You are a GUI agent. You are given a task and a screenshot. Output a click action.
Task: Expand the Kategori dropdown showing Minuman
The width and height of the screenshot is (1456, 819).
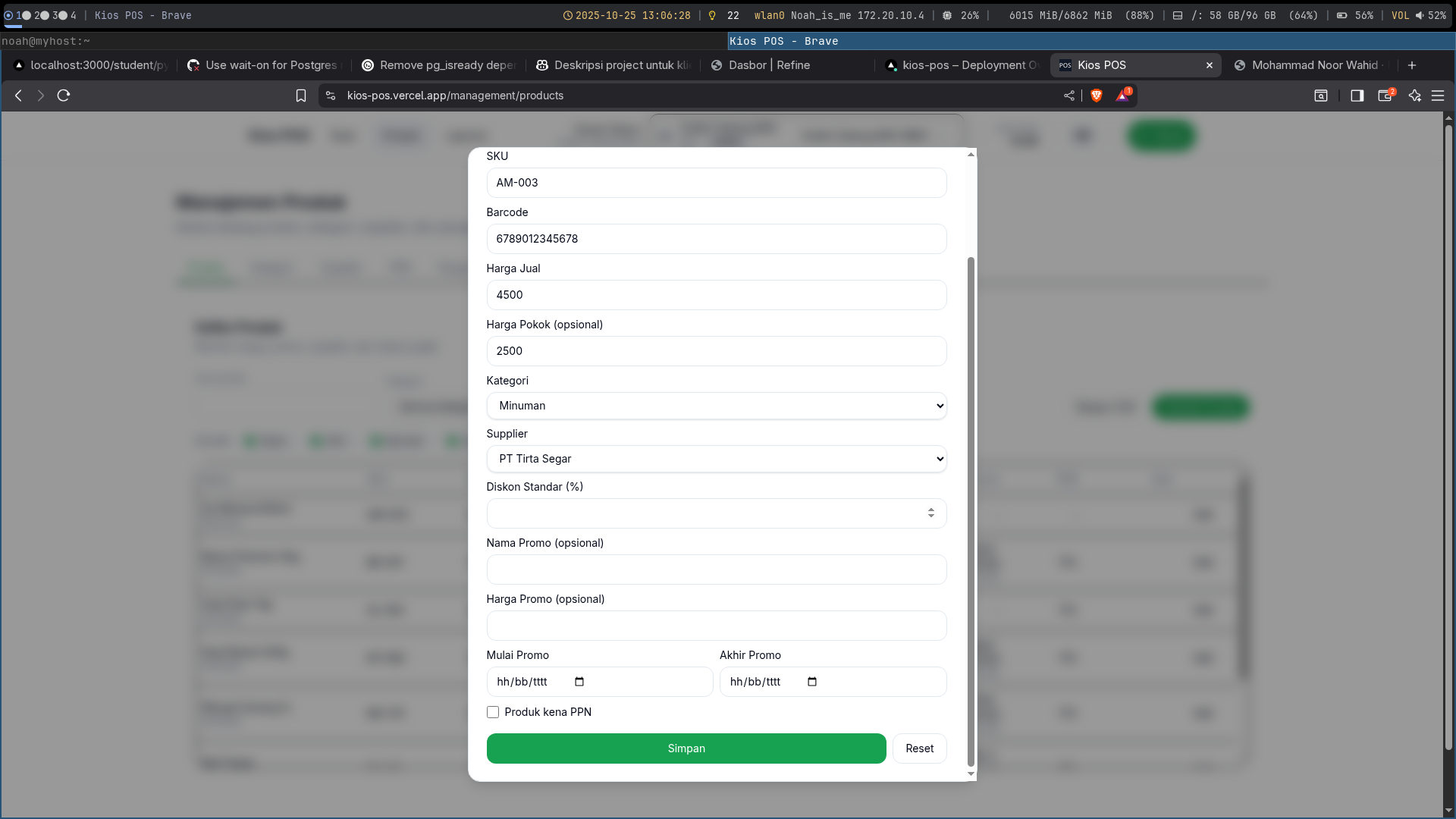pos(716,406)
